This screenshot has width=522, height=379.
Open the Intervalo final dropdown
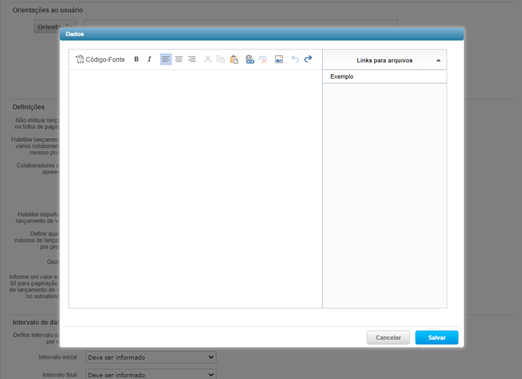pyautogui.click(x=151, y=375)
